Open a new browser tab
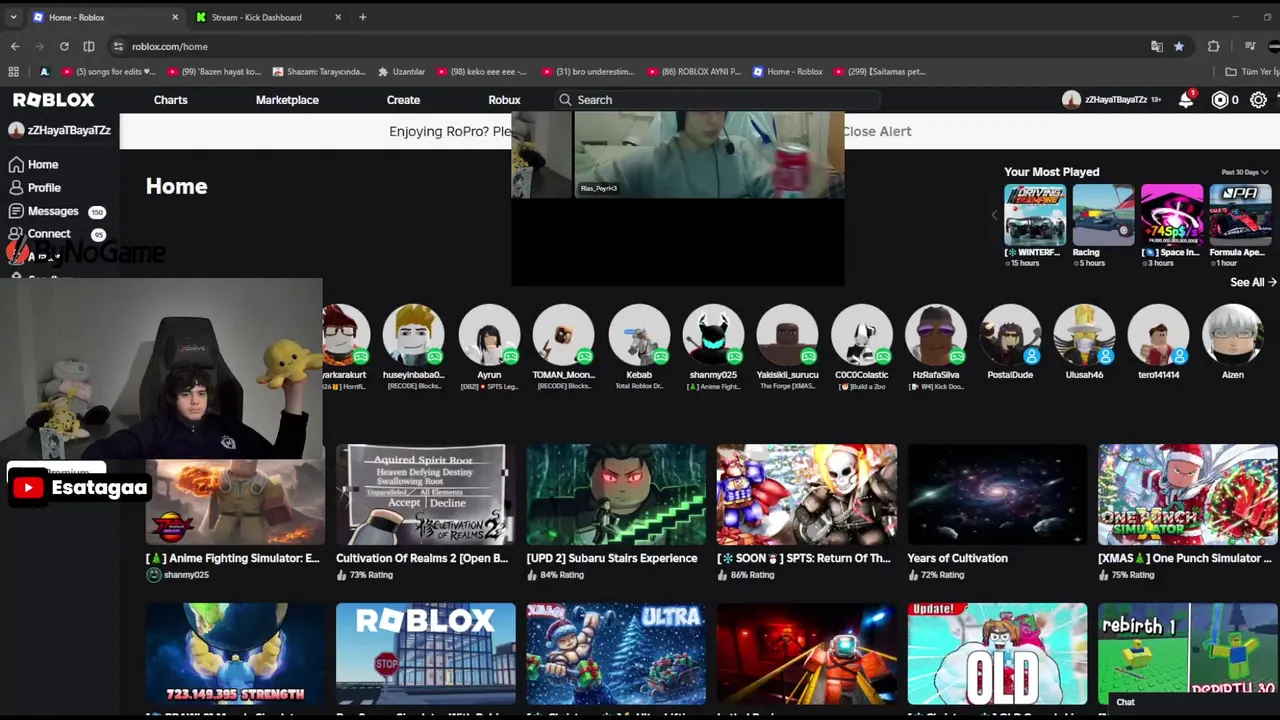 click(x=362, y=17)
